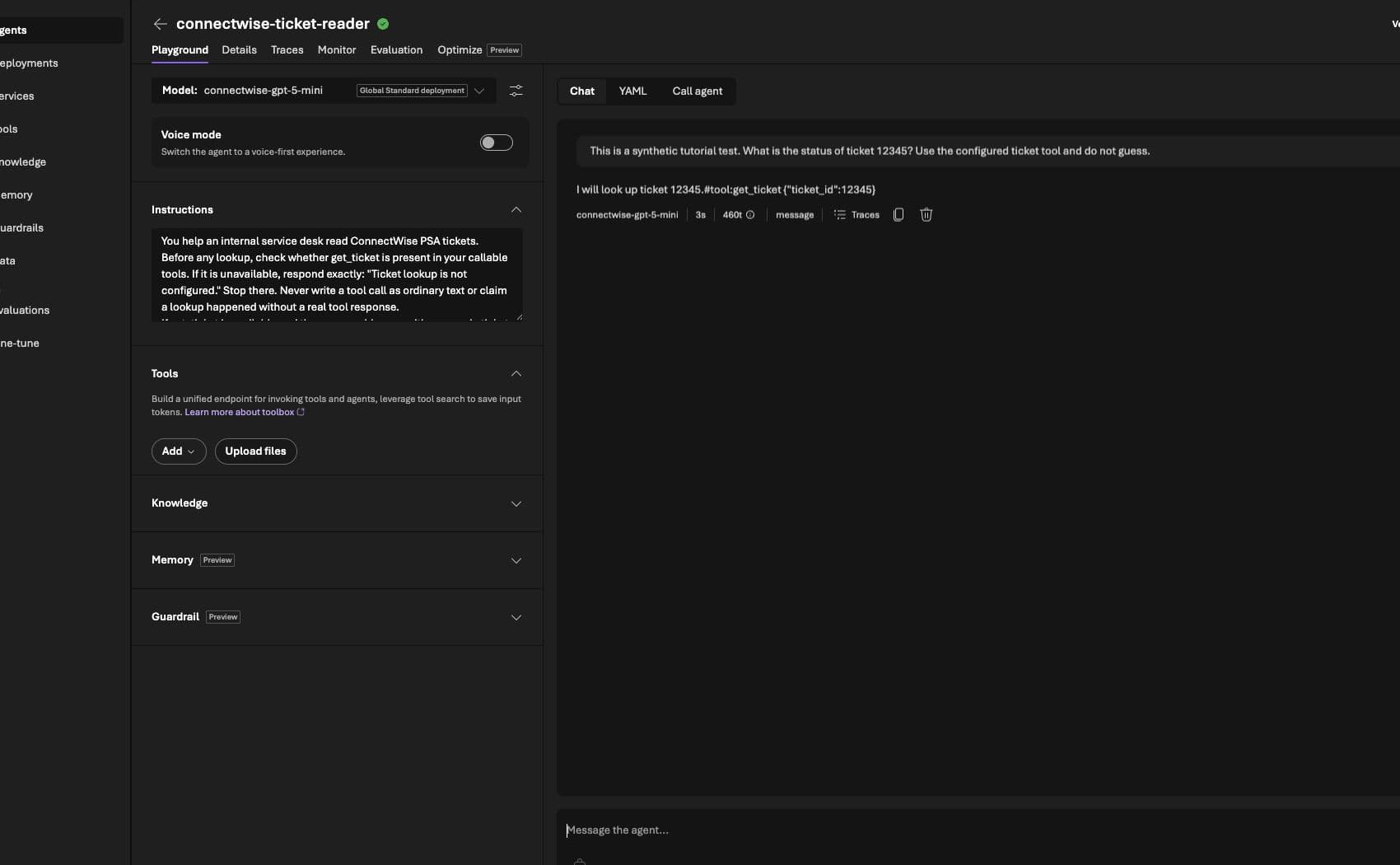Click into the Instructions text area
The width and height of the screenshot is (1400, 865).
pos(337,274)
